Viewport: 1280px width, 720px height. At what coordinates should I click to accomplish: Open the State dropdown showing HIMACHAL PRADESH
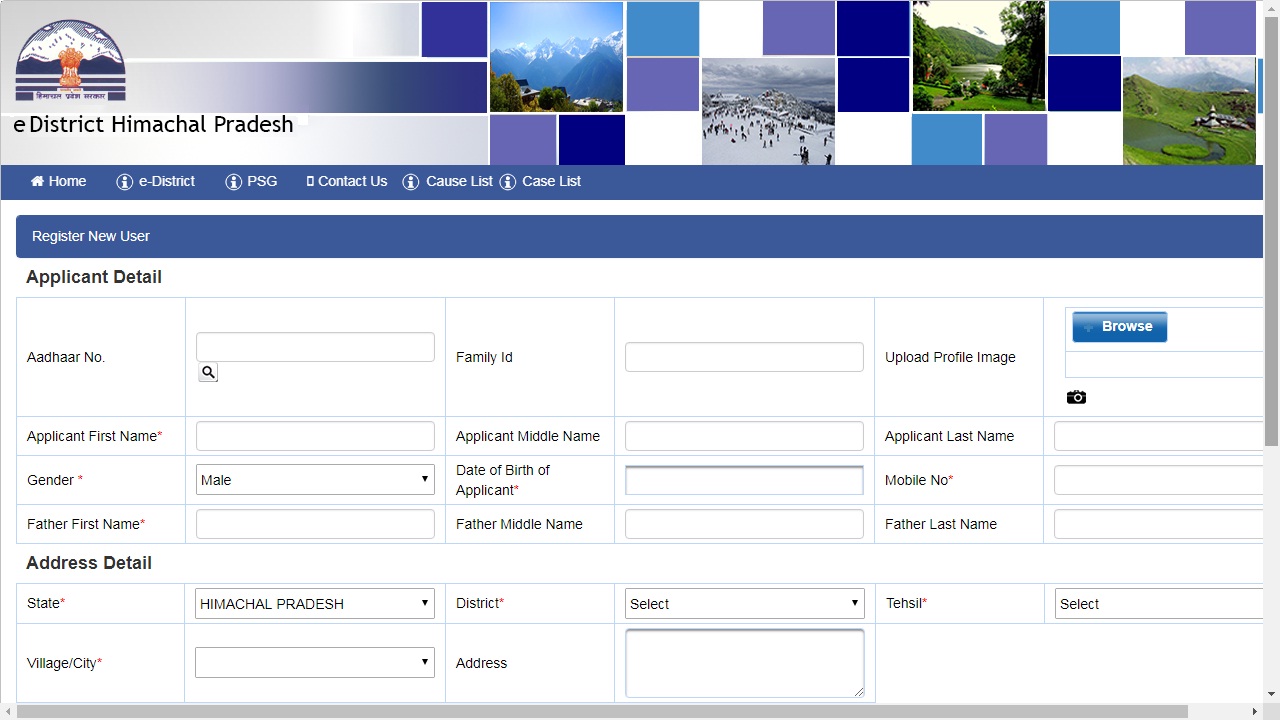315,603
